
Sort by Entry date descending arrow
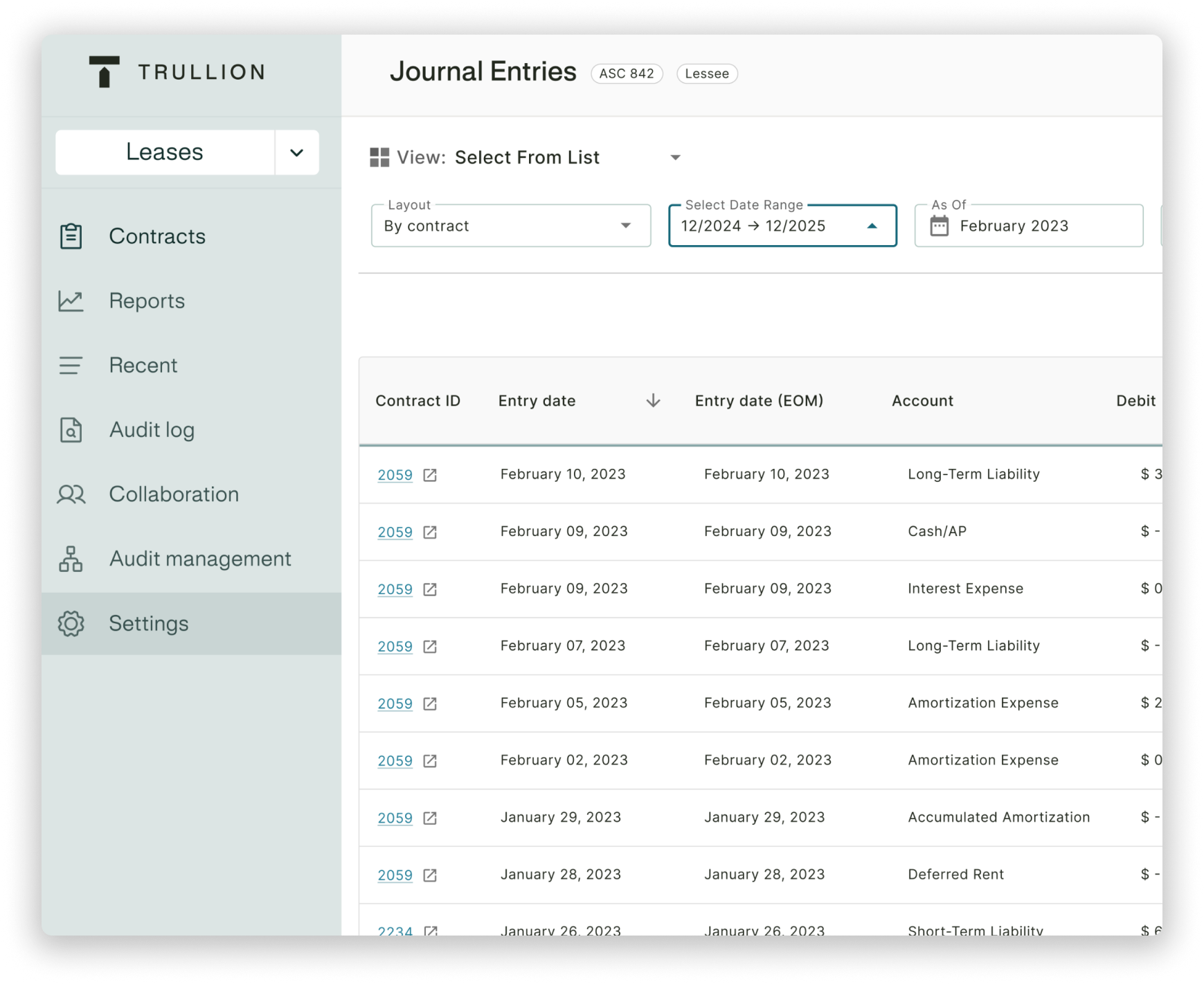click(653, 401)
